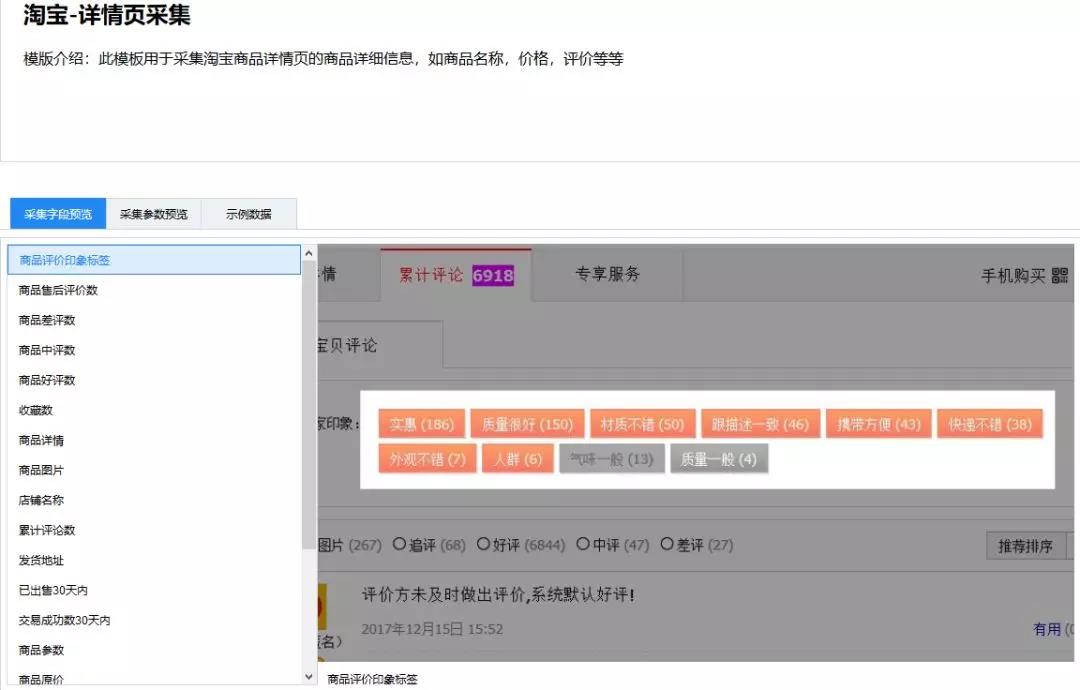Click the 实惠 (186) impression tag
1080x690 pixels.
click(x=422, y=424)
